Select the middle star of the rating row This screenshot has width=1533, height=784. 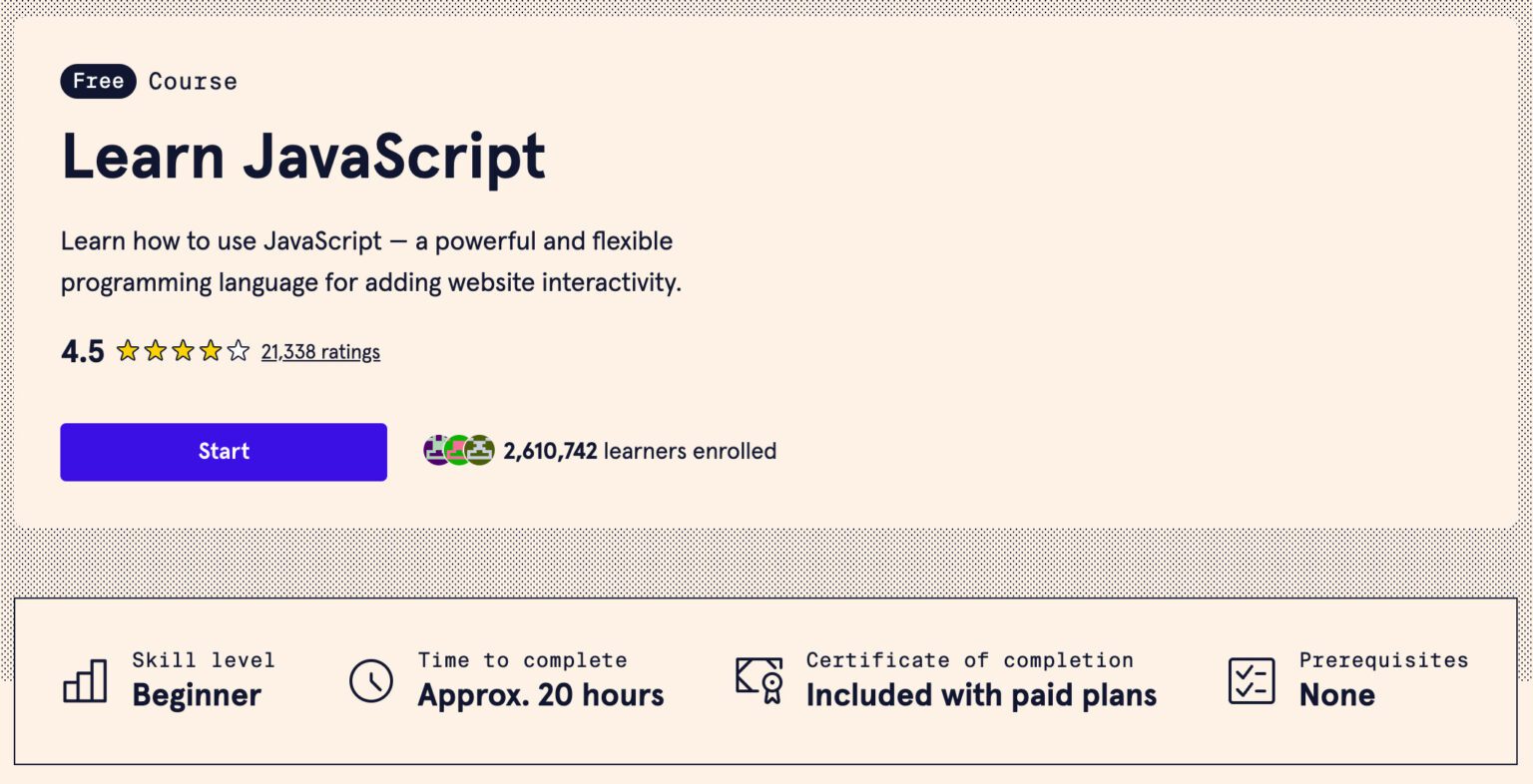click(184, 351)
